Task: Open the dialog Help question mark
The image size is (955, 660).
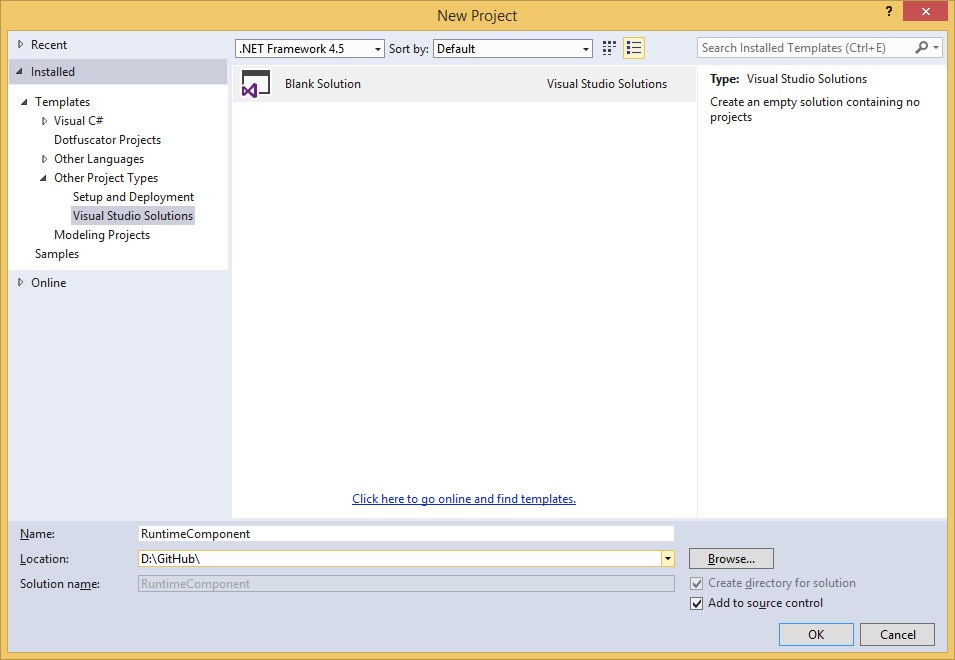Action: point(889,12)
